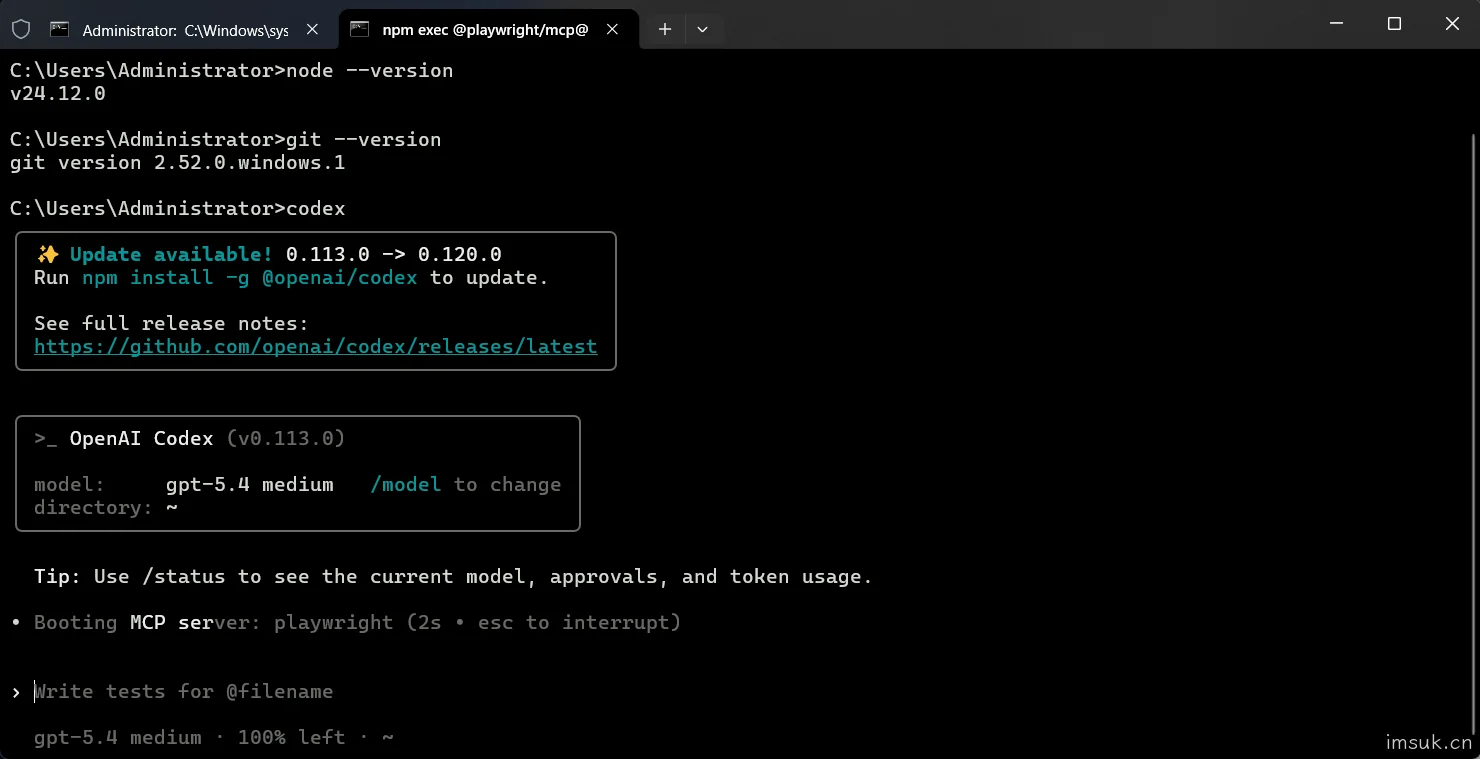
Task: Expand the terminal profiles dropdown arrow
Action: 702,30
